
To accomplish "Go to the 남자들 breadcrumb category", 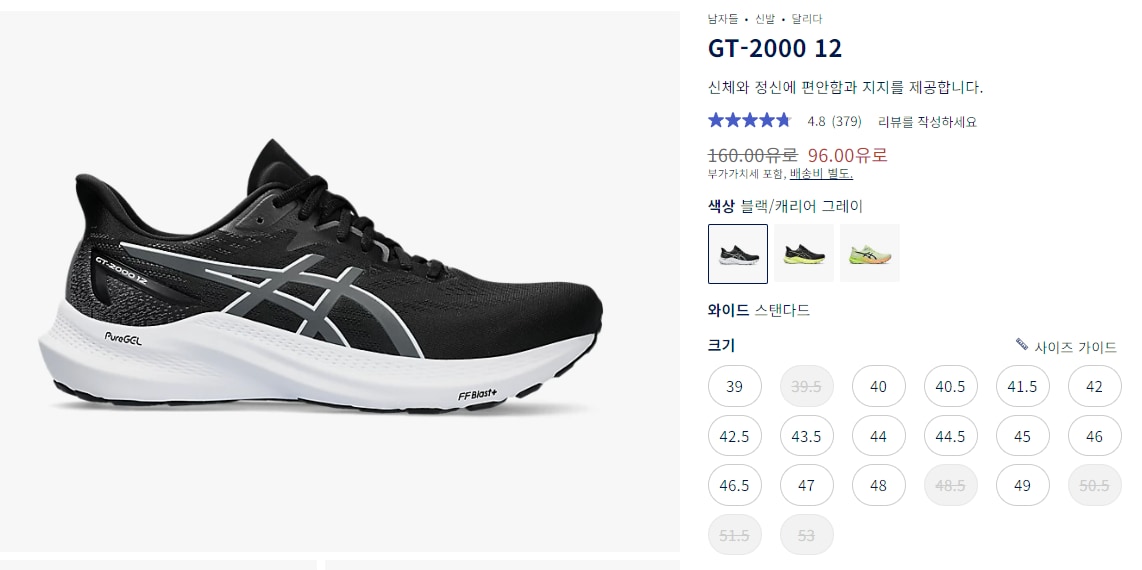I will [724, 19].
